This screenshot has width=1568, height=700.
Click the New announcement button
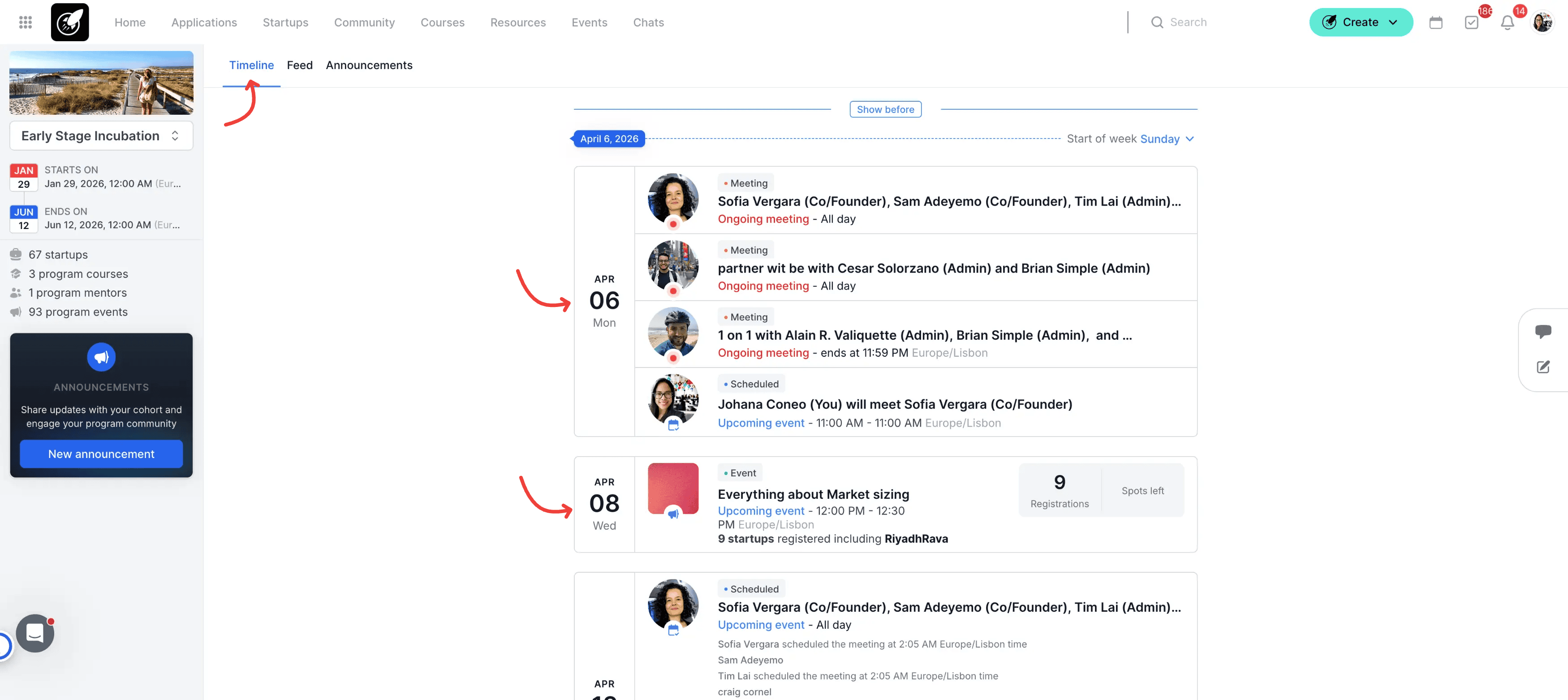(x=101, y=454)
